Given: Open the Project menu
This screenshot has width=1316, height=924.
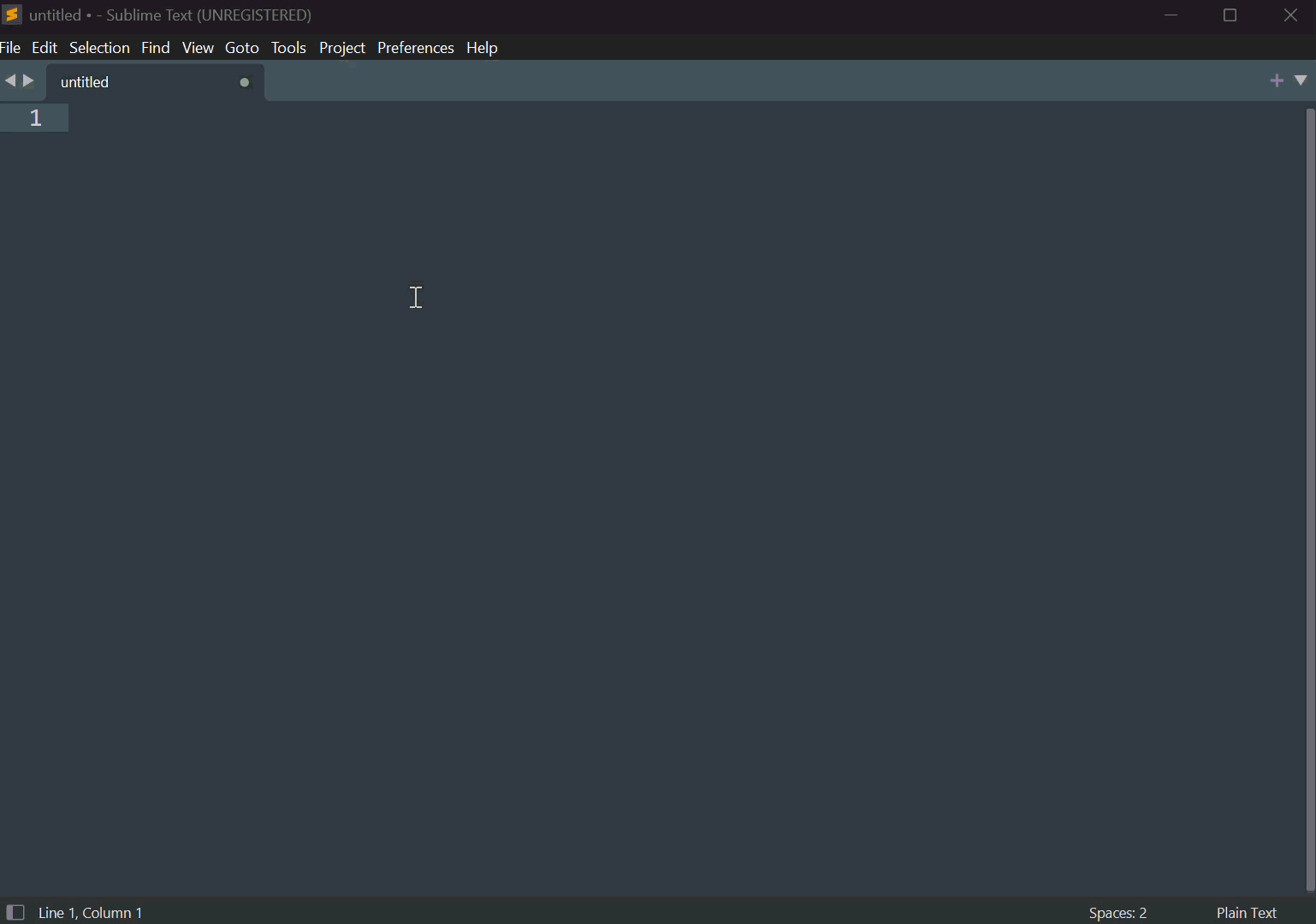Looking at the screenshot, I should [342, 48].
